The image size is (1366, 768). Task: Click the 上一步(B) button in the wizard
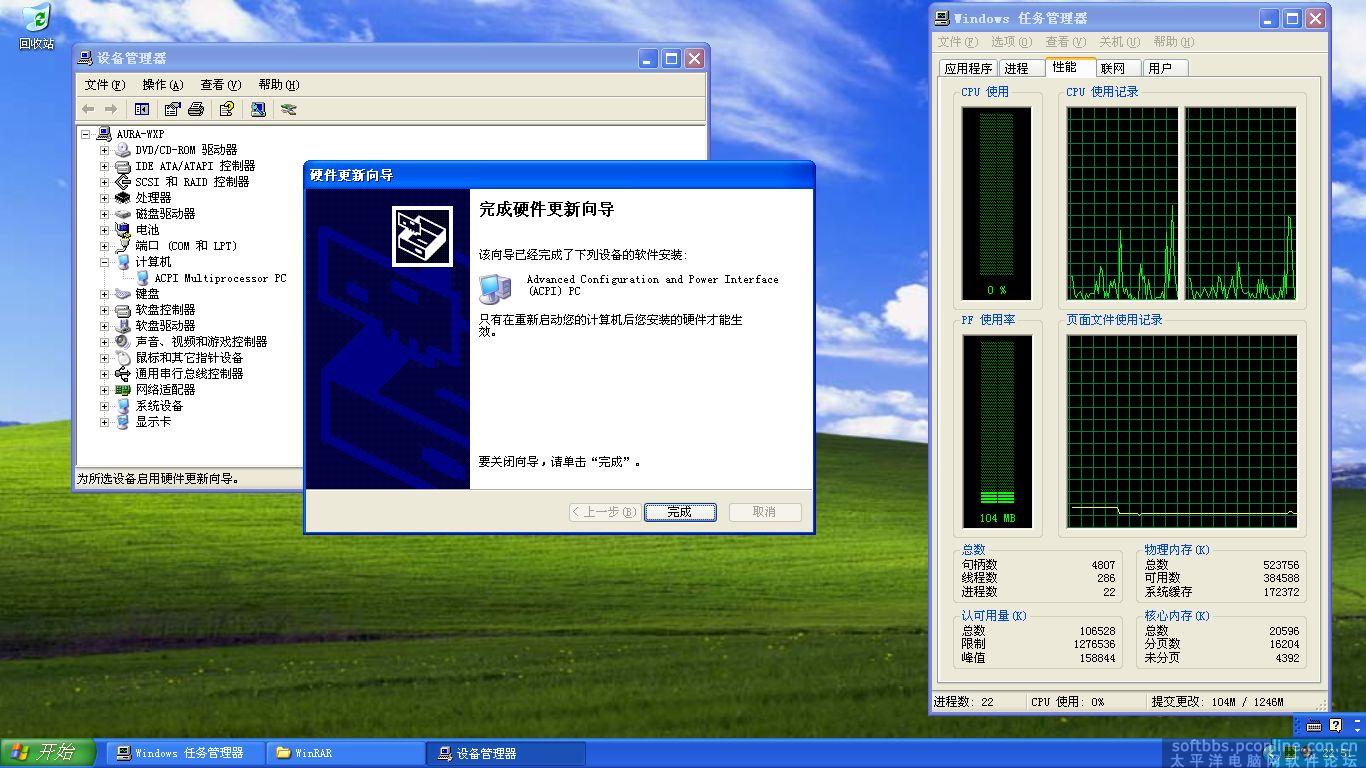coord(603,512)
